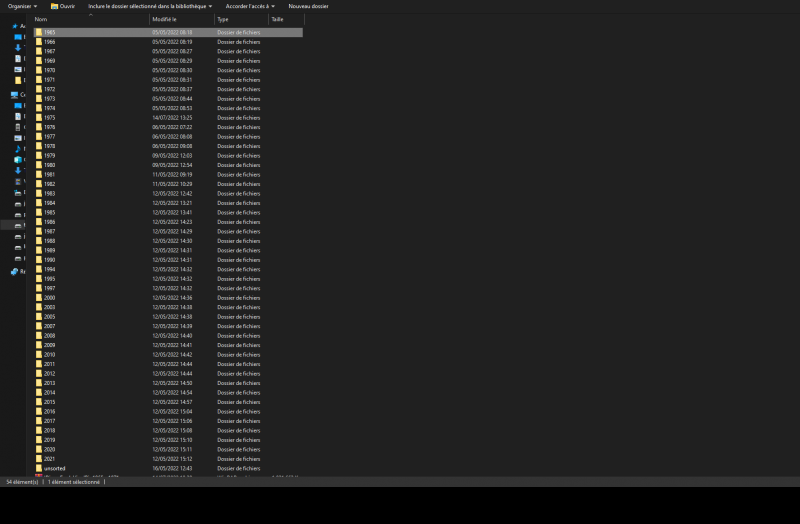Click the folder icon of 2021
The width and height of the screenshot is (800, 524).
[39, 459]
